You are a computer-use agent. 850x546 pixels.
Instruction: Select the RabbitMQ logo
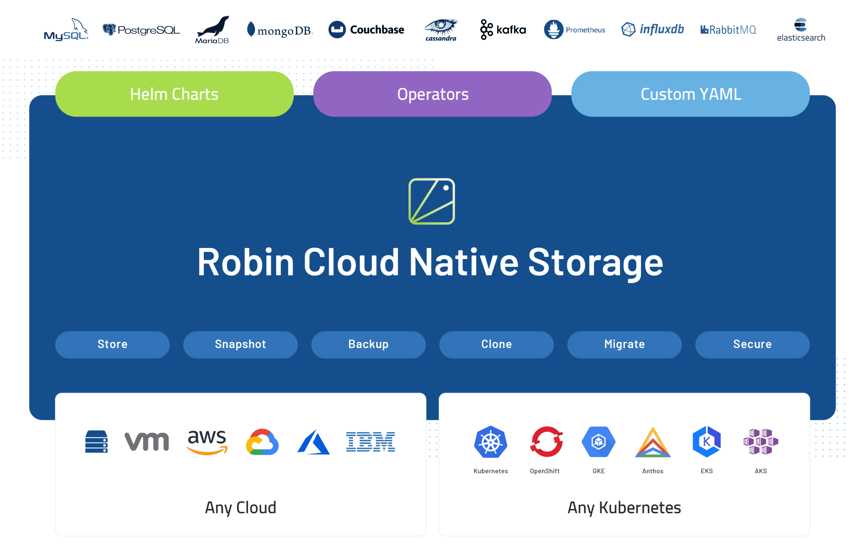pos(728,30)
